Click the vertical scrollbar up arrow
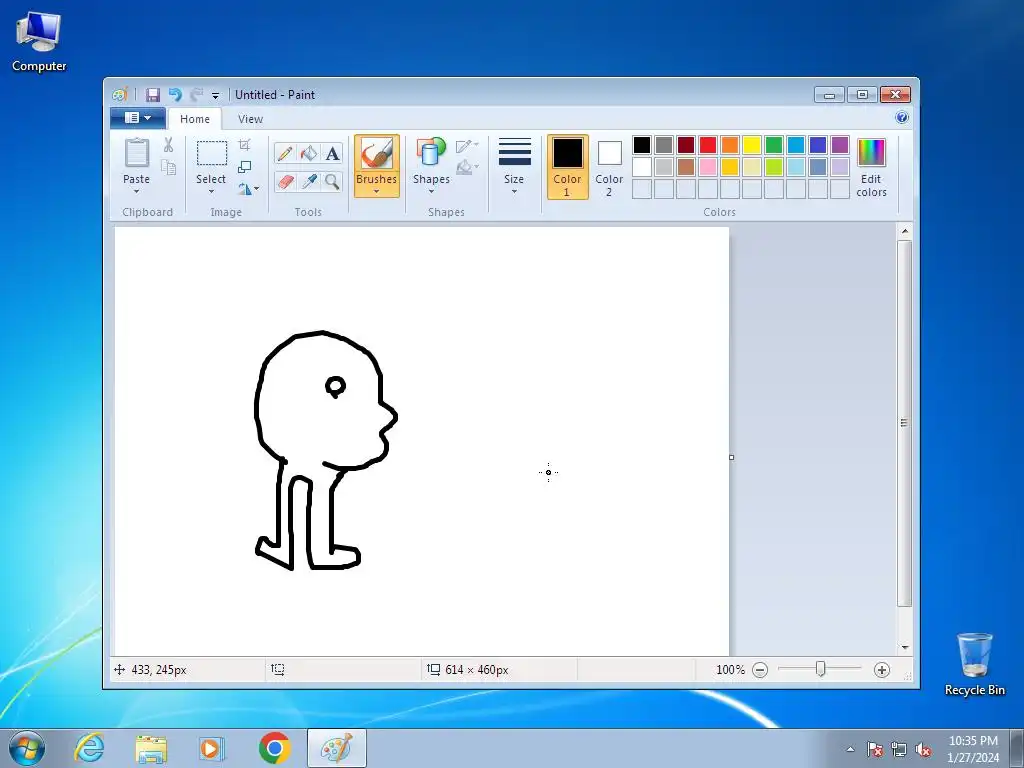This screenshot has height=768, width=1024. (x=904, y=231)
